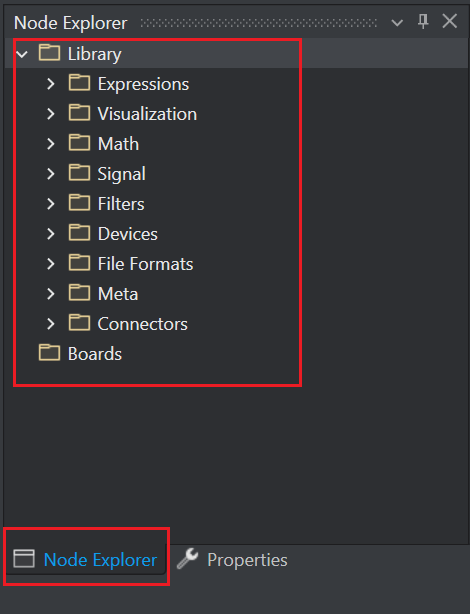Expand the Math folder chevron
470x614 pixels.
click(x=51, y=144)
